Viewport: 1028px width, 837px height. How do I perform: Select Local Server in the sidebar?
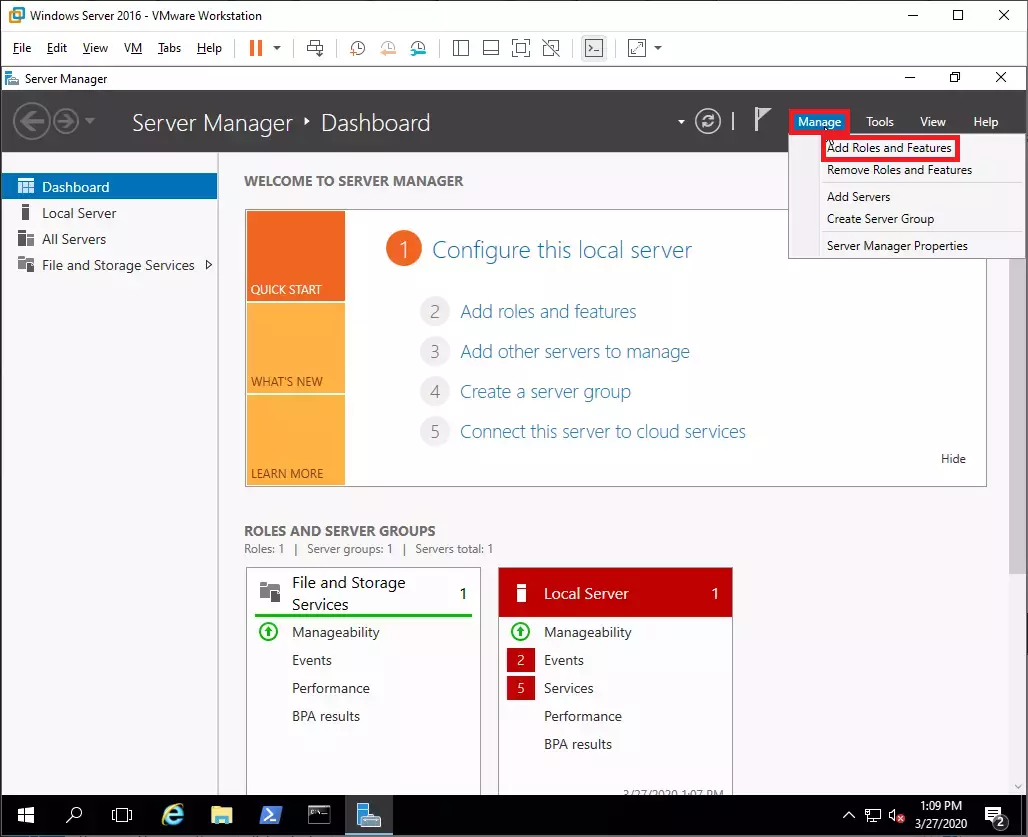(x=109, y=213)
